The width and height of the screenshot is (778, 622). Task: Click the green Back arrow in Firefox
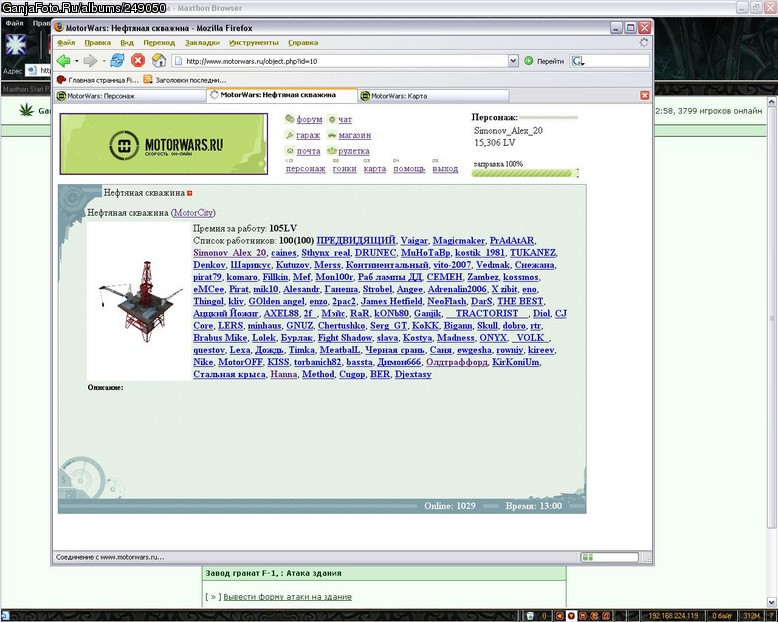[x=64, y=61]
